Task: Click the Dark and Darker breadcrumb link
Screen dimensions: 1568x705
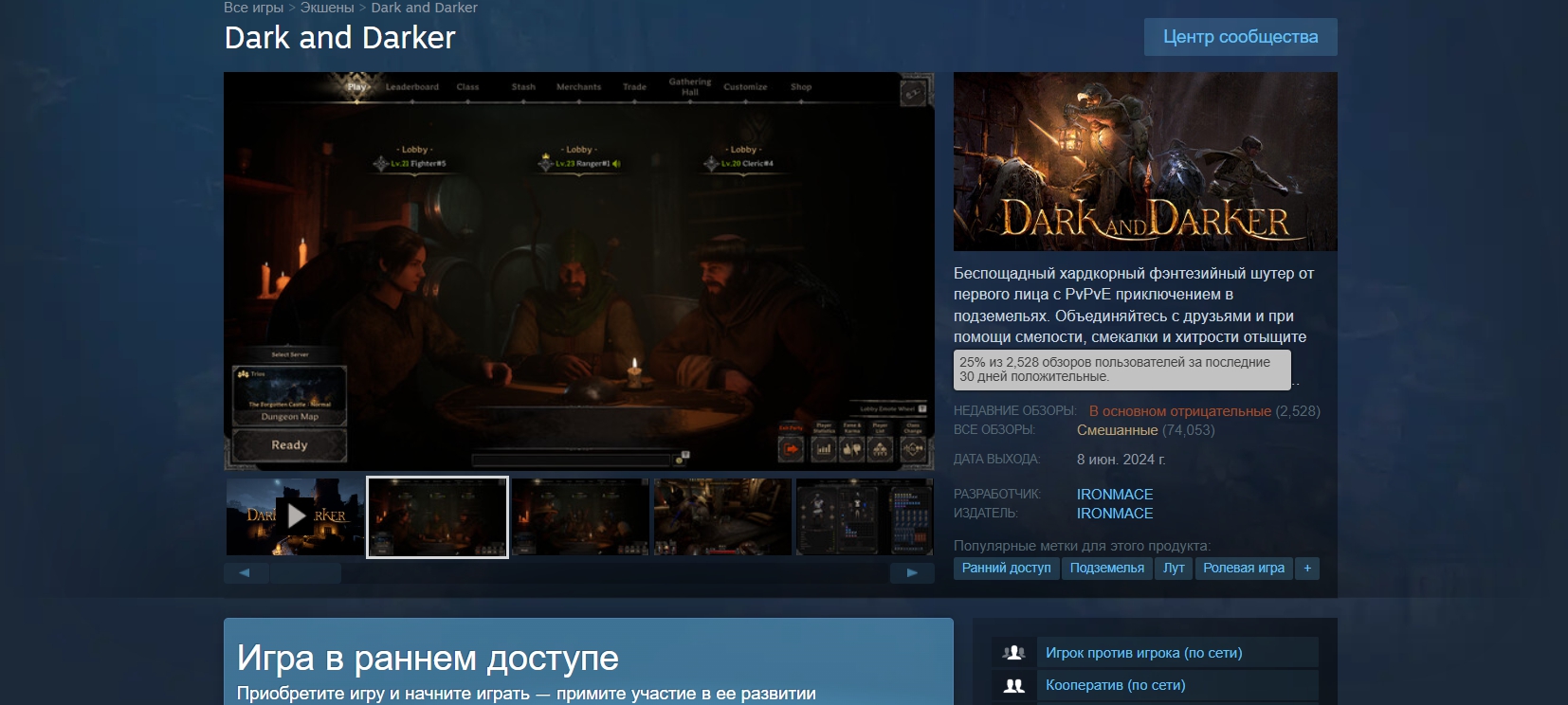Action: coord(424,8)
